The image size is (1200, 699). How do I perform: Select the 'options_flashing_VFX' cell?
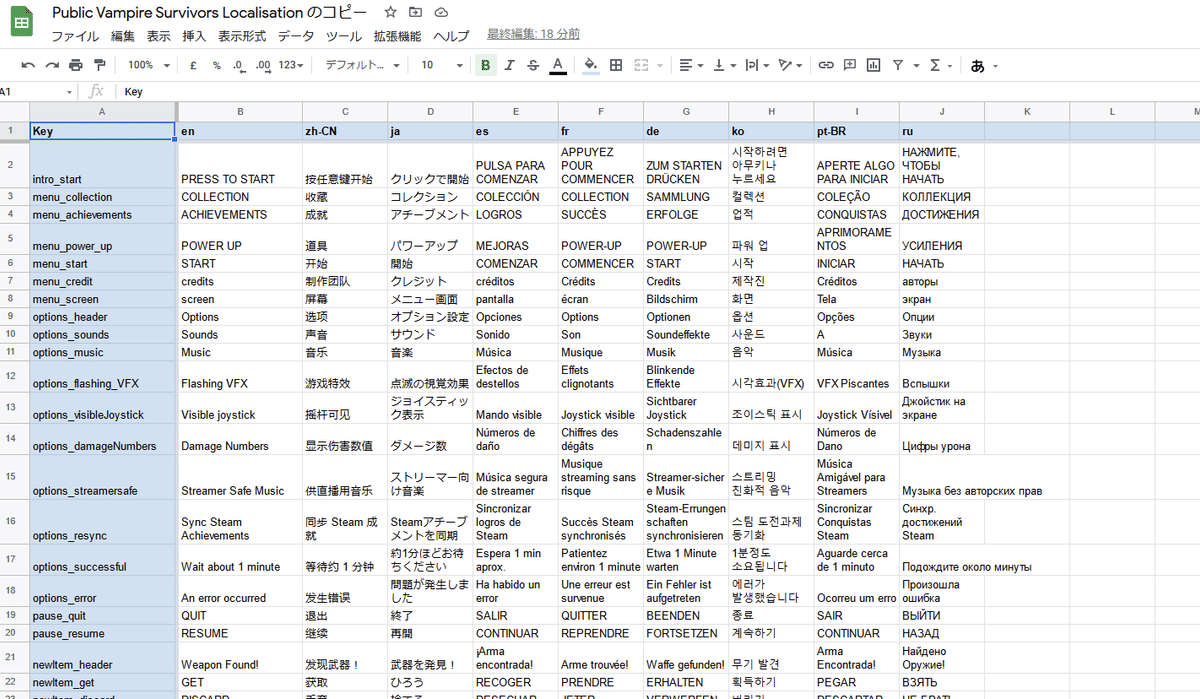pos(103,376)
